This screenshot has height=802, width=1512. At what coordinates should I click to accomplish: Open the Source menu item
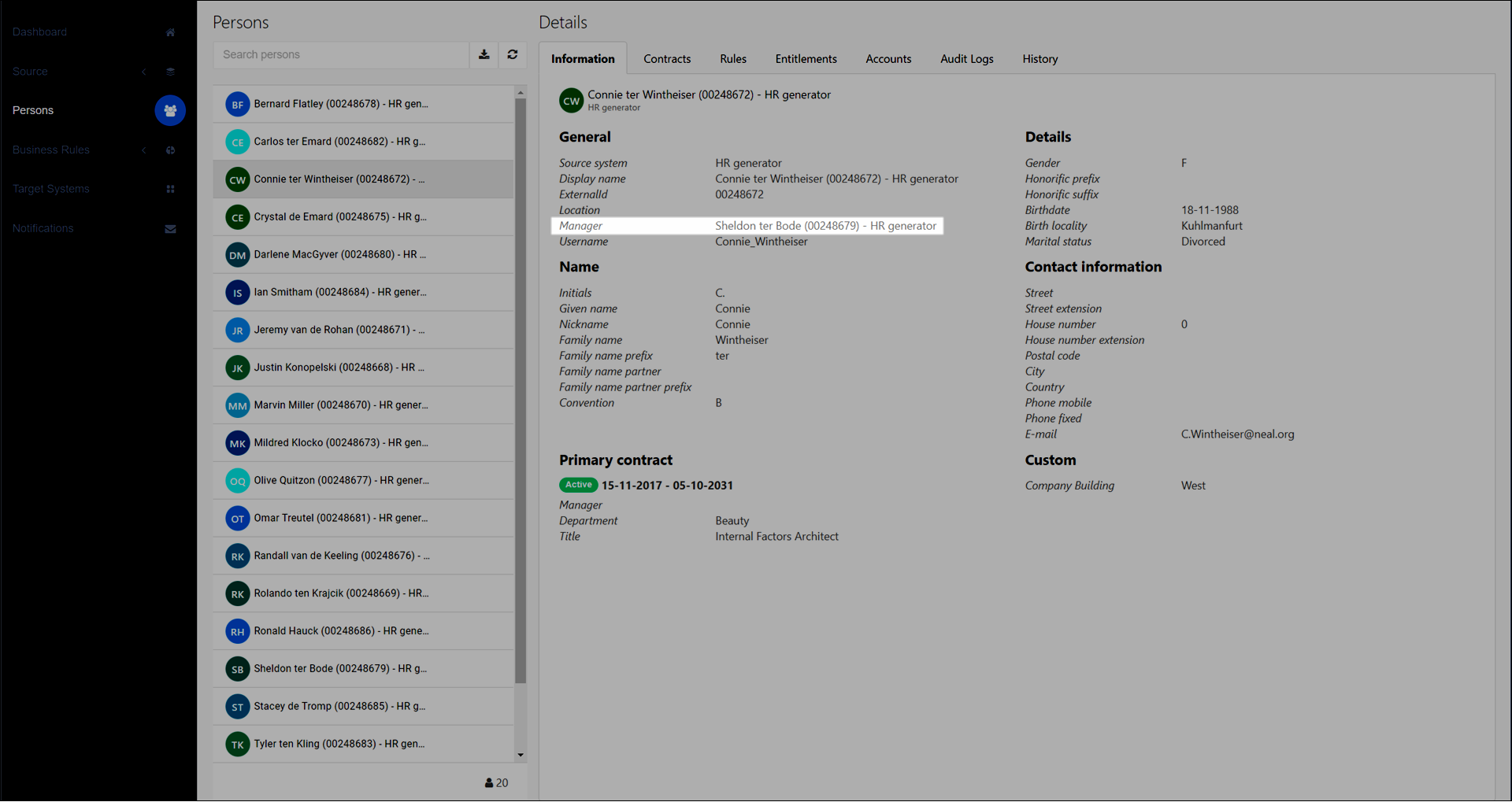click(x=30, y=72)
